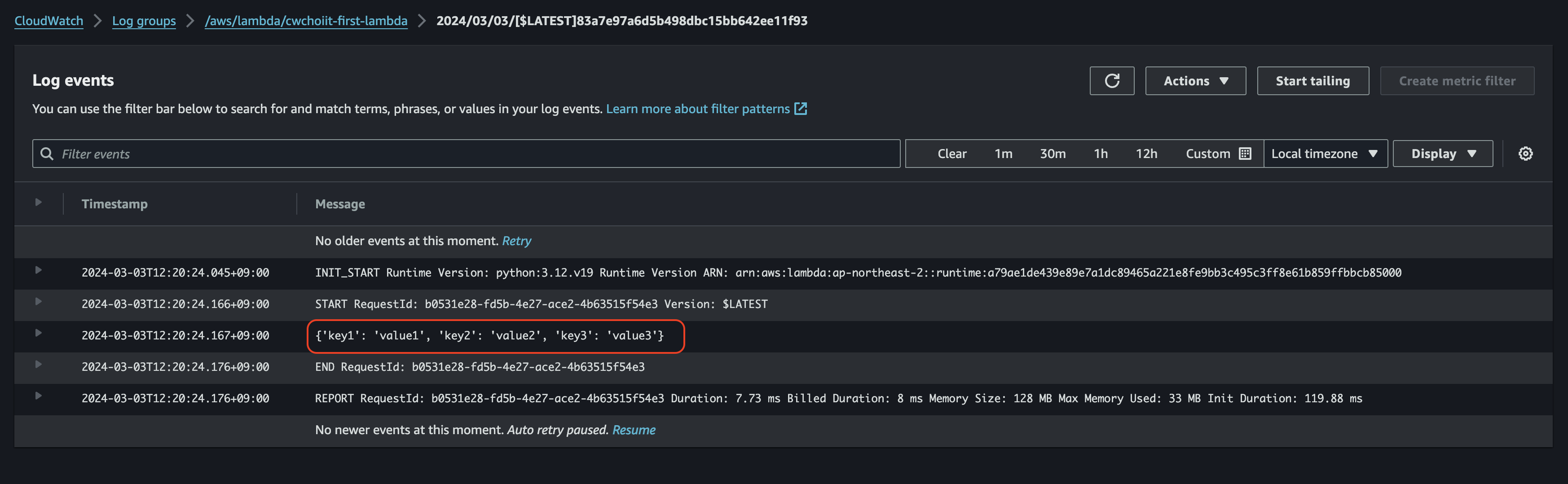Click the external link icon beside filter patterns
Viewport: 1568px width, 484px height.
tap(801, 109)
